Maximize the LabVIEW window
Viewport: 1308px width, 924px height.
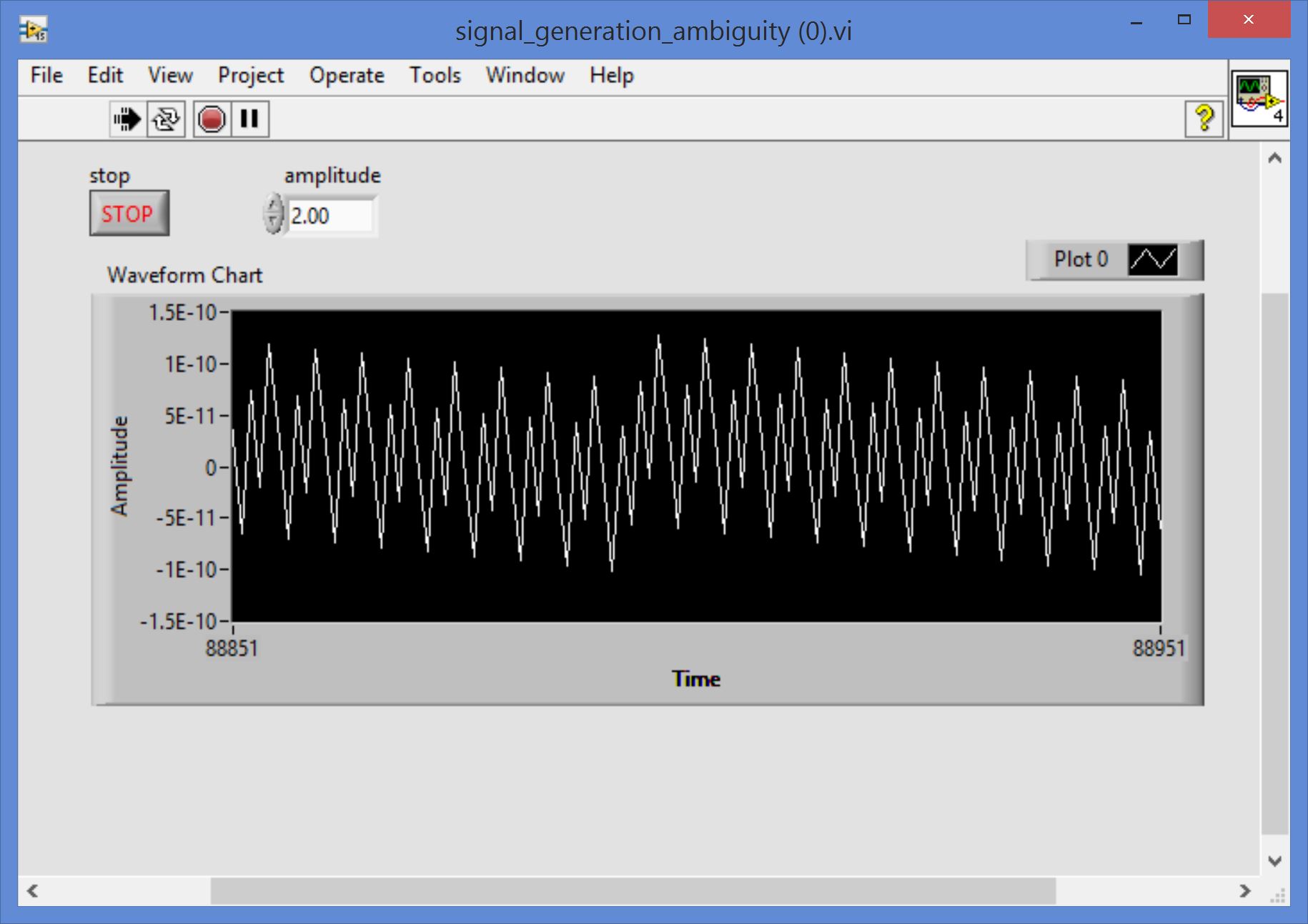pos(1184,20)
